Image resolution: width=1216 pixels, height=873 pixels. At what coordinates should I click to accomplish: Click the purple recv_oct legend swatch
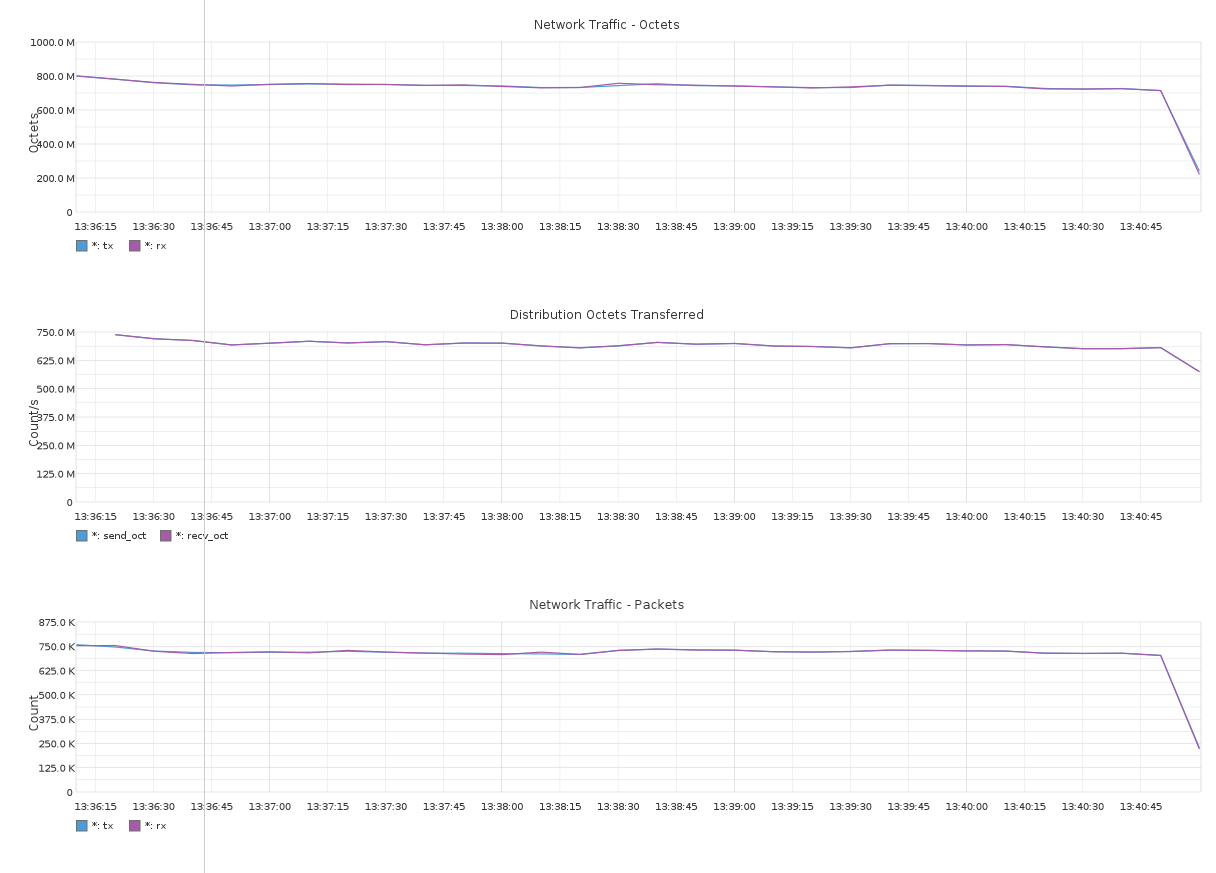[x=166, y=536]
